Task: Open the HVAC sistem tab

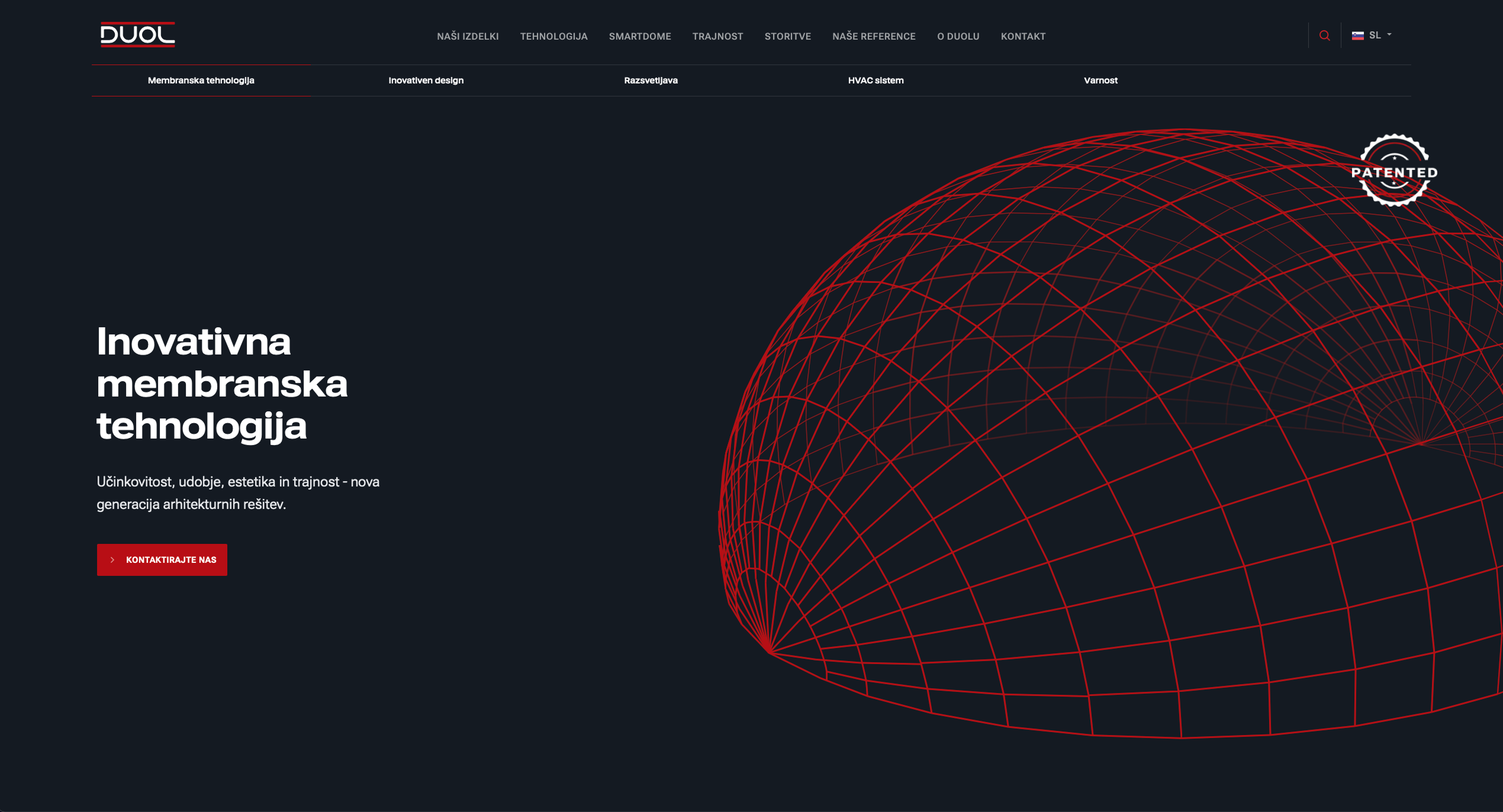Action: [x=876, y=80]
